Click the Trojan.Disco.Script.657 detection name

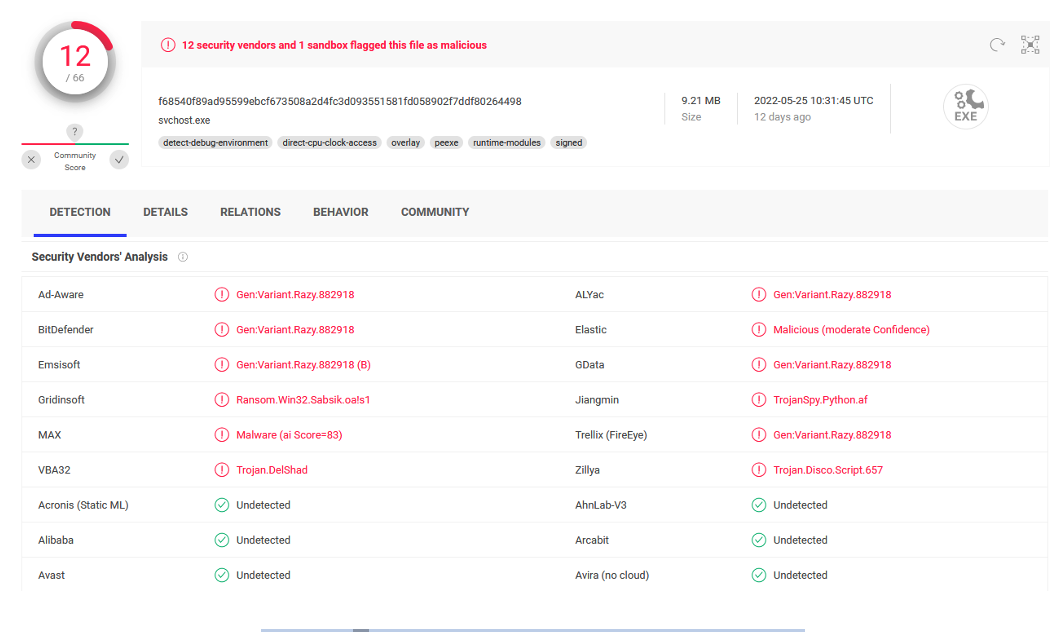(828, 470)
